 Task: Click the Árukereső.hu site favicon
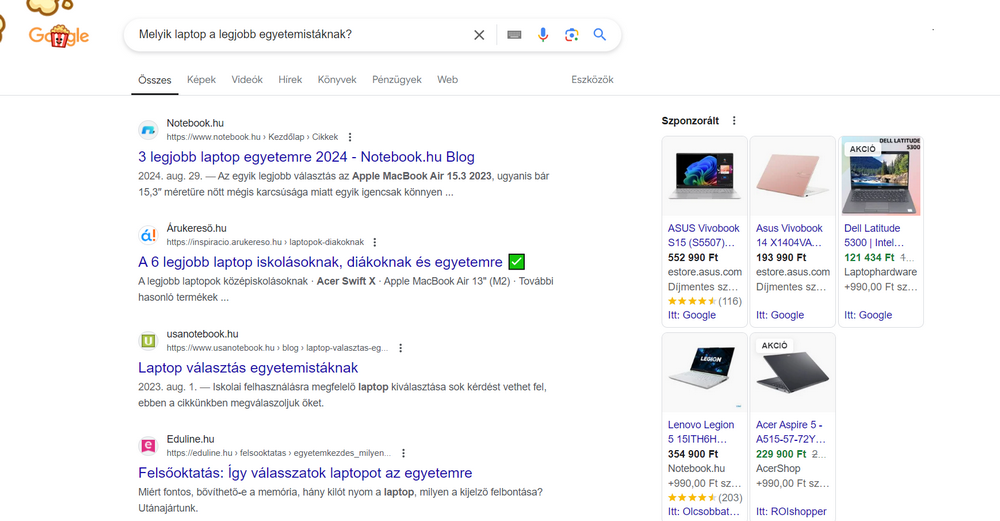click(x=148, y=235)
